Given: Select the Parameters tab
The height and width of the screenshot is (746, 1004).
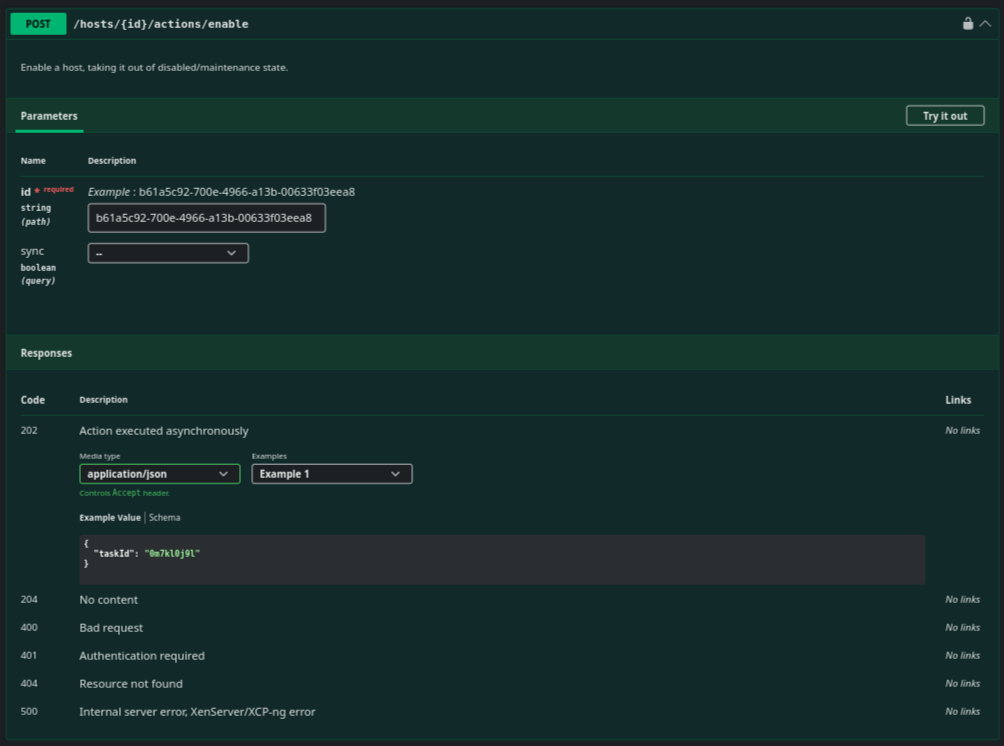Looking at the screenshot, I should click(49, 116).
